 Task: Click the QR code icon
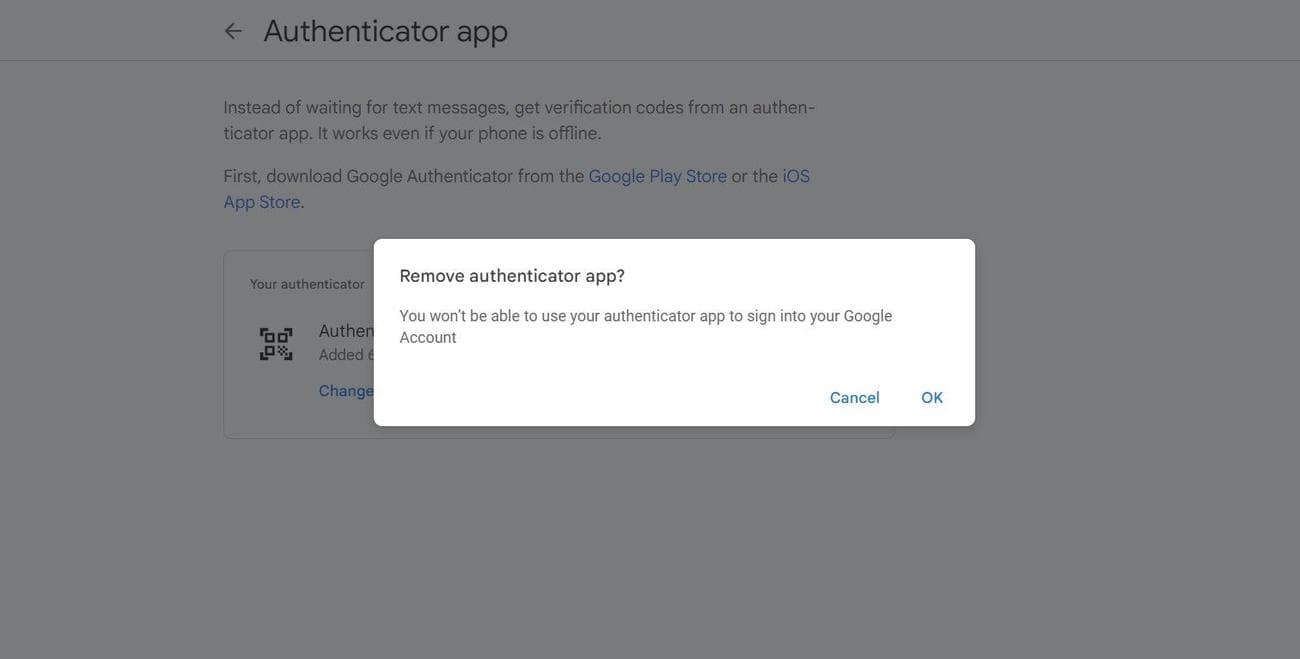(x=276, y=344)
